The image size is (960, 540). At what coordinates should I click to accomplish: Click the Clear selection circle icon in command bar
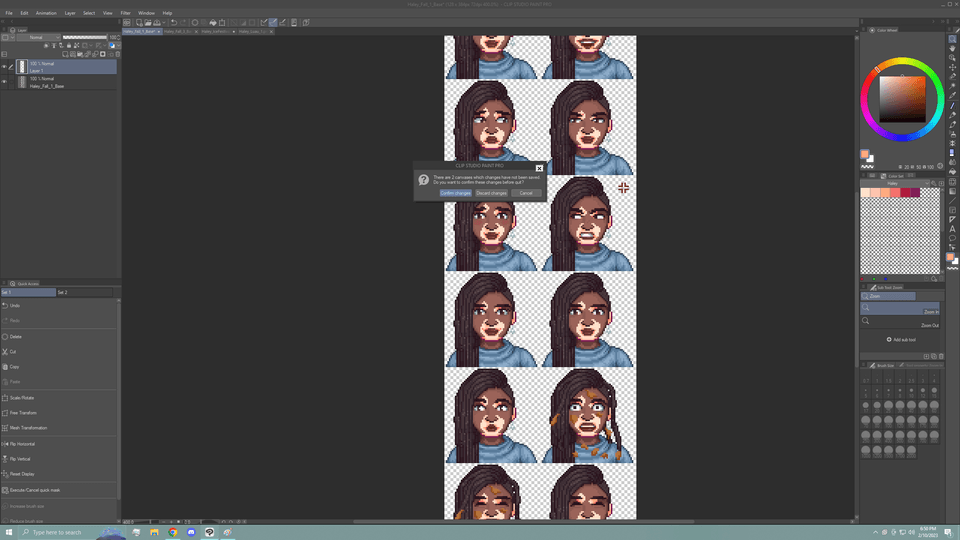[x=195, y=23]
